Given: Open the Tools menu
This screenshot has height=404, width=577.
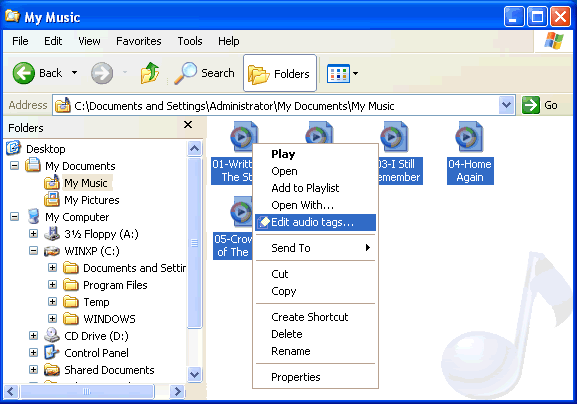Looking at the screenshot, I should (x=190, y=41).
